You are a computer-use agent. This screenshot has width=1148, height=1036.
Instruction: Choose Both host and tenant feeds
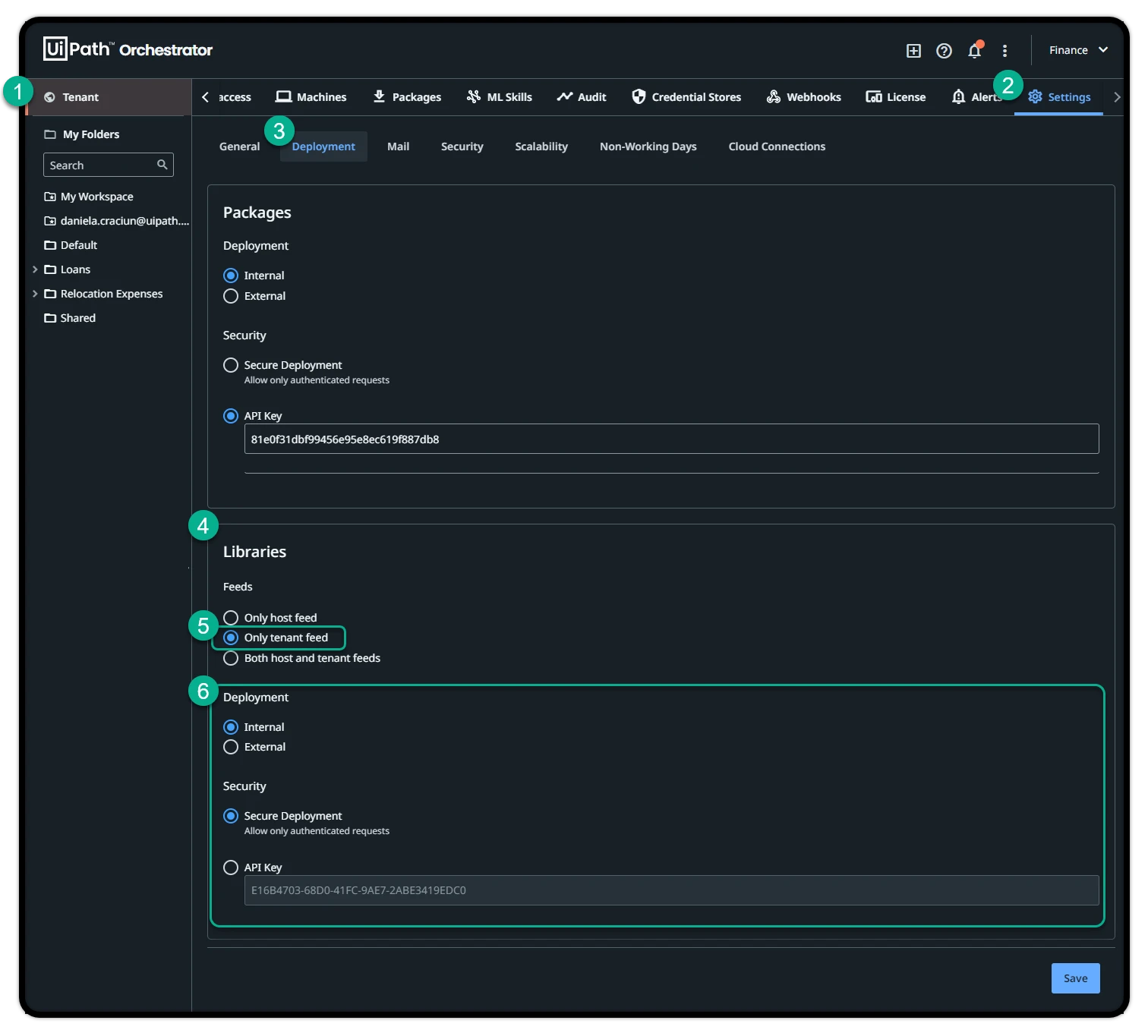(231, 658)
